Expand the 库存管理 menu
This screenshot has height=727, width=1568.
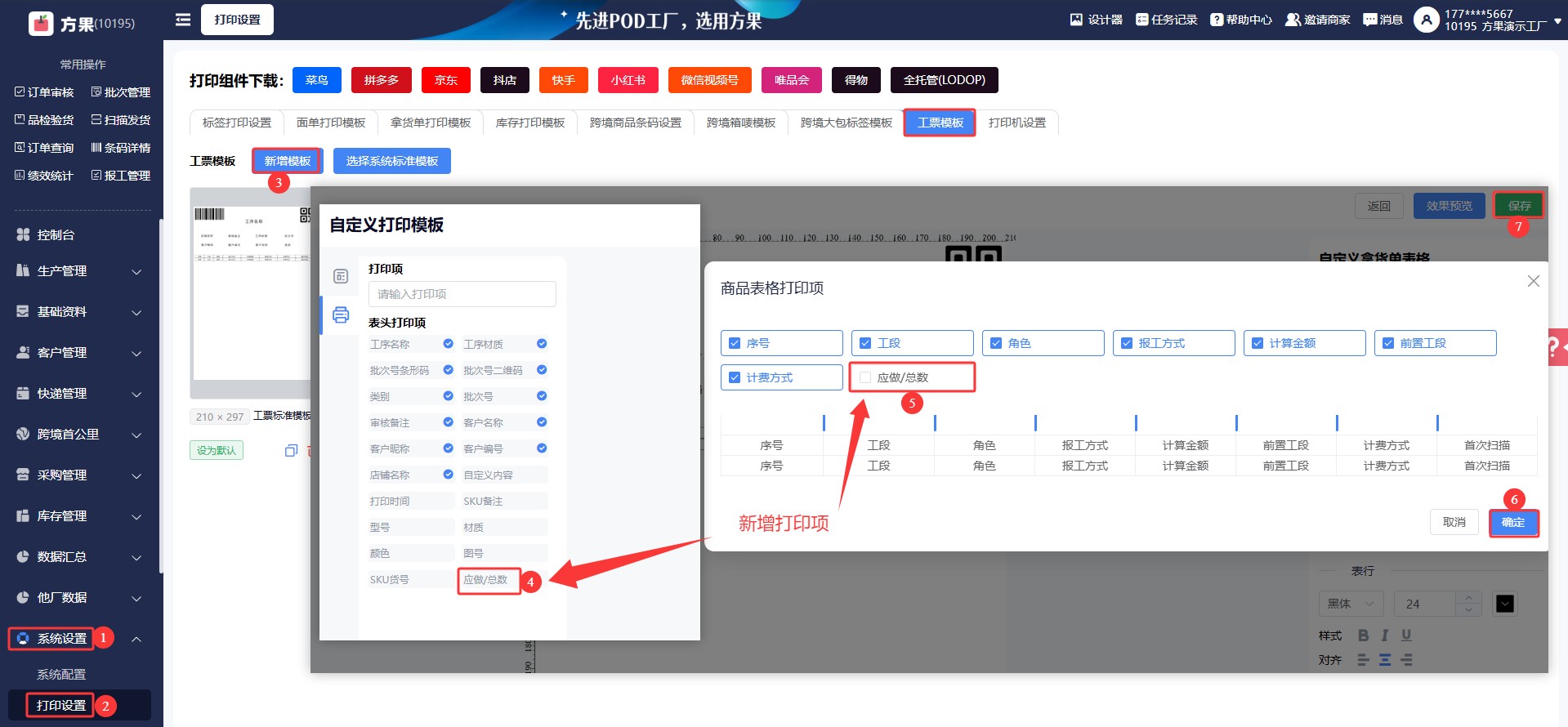[x=79, y=516]
